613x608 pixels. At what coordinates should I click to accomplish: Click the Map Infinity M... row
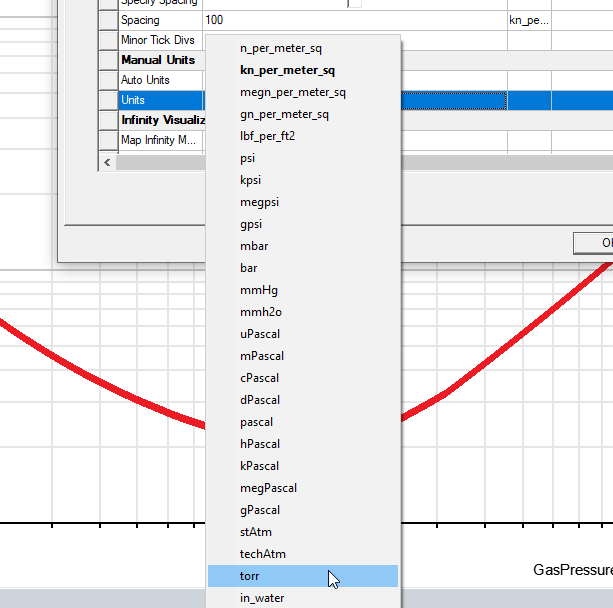click(x=160, y=140)
